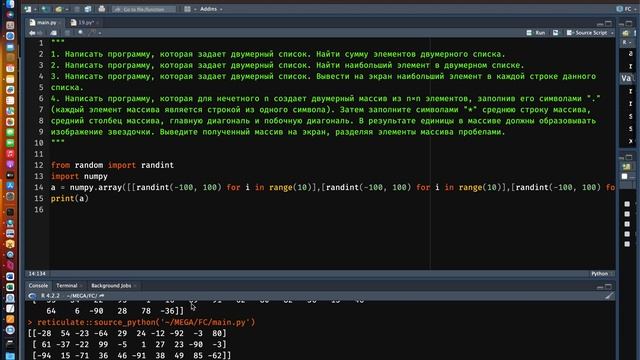This screenshot has height=360, width=640.
Task: Switch to the Console tab
Action: [x=38, y=286]
